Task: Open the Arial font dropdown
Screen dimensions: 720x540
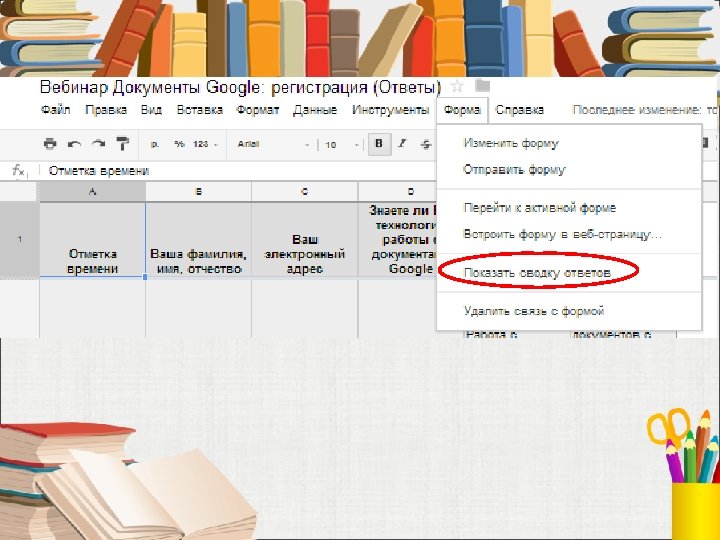Action: pyautogui.click(x=273, y=145)
